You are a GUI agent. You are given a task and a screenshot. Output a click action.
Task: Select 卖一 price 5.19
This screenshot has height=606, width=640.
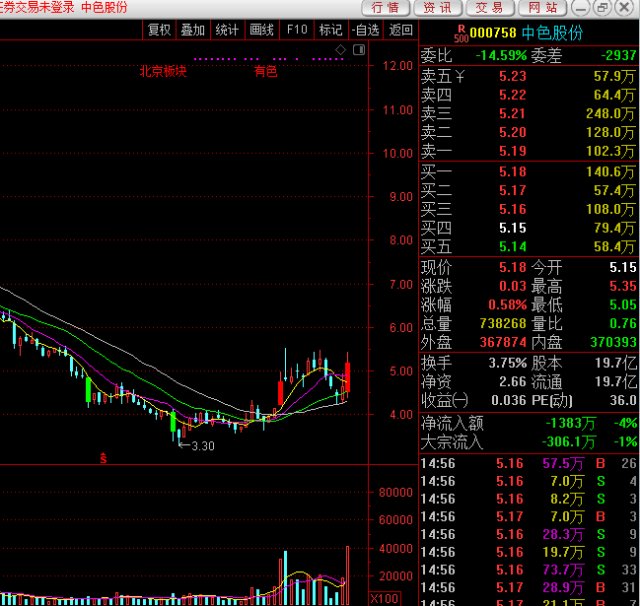513,151
